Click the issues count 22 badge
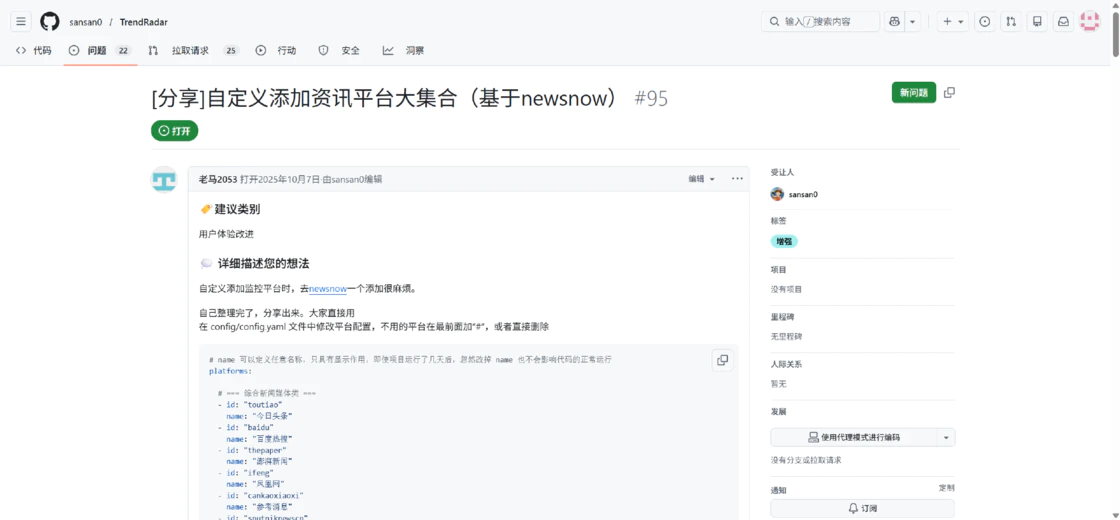The height and width of the screenshot is (520, 1120). click(x=124, y=51)
